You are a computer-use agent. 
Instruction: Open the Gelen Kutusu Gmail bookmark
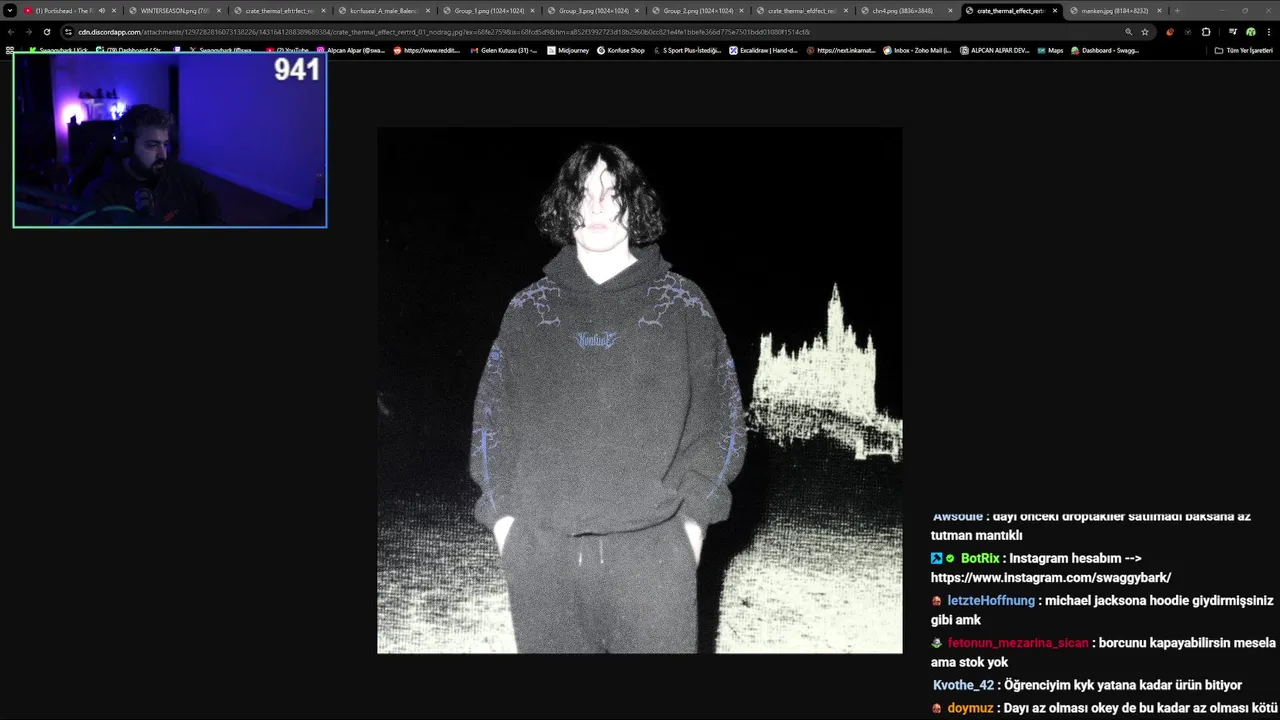[503, 50]
